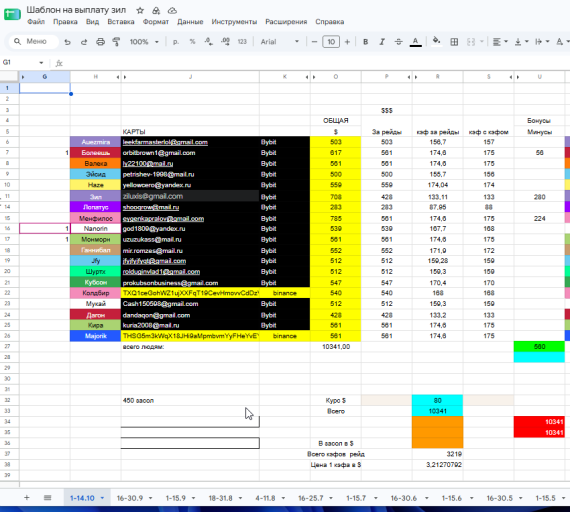Increase font size plus button
This screenshot has height=512, width=570.
click(x=347, y=42)
